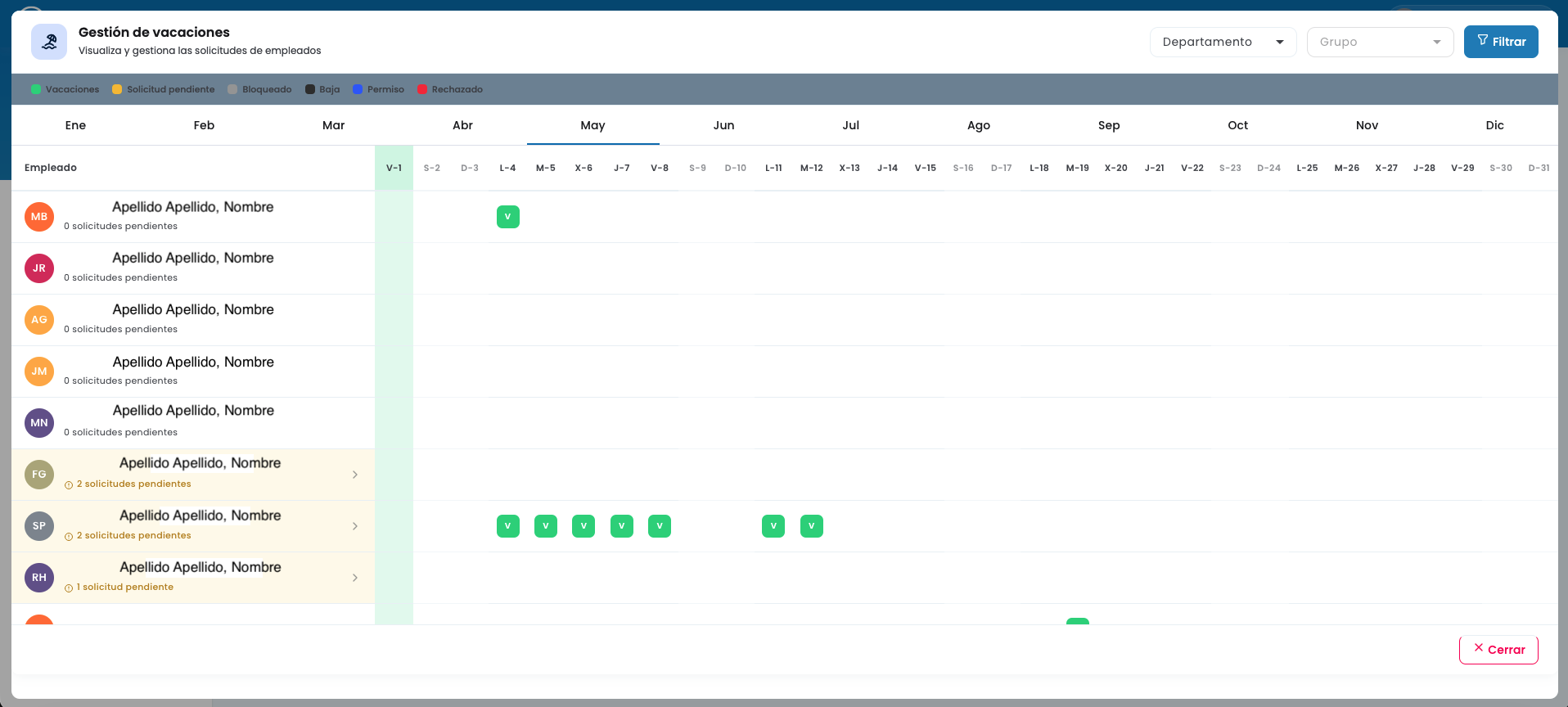The width and height of the screenshot is (1568, 707).
Task: Switch to the Mar month tab
Action: click(333, 125)
